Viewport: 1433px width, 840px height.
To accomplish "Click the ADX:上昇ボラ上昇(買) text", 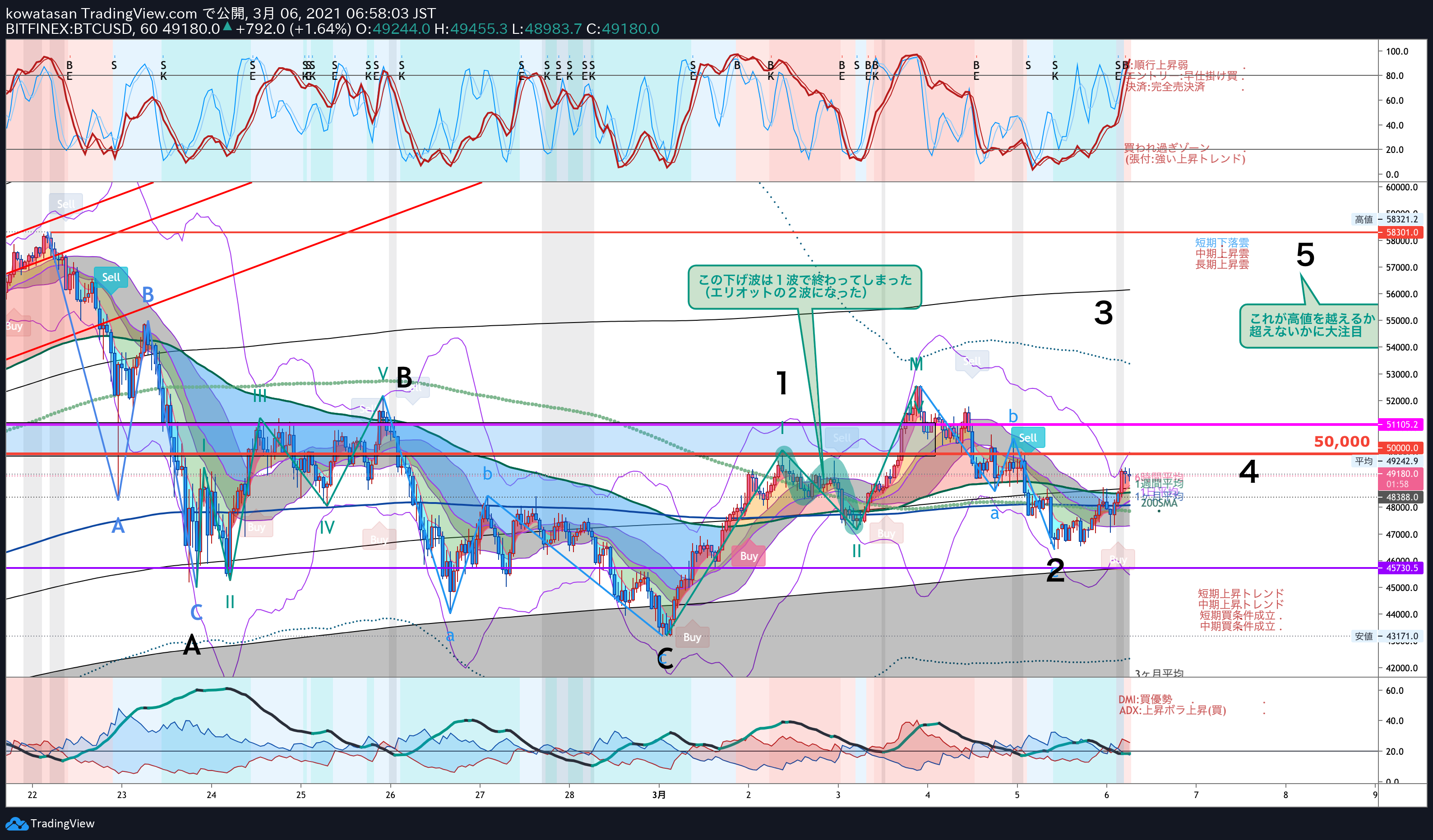I will tap(1173, 710).
